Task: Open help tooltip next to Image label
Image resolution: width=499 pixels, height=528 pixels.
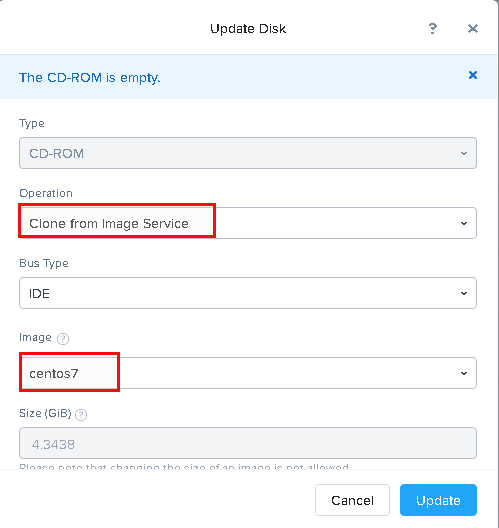Action: pyautogui.click(x=63, y=338)
